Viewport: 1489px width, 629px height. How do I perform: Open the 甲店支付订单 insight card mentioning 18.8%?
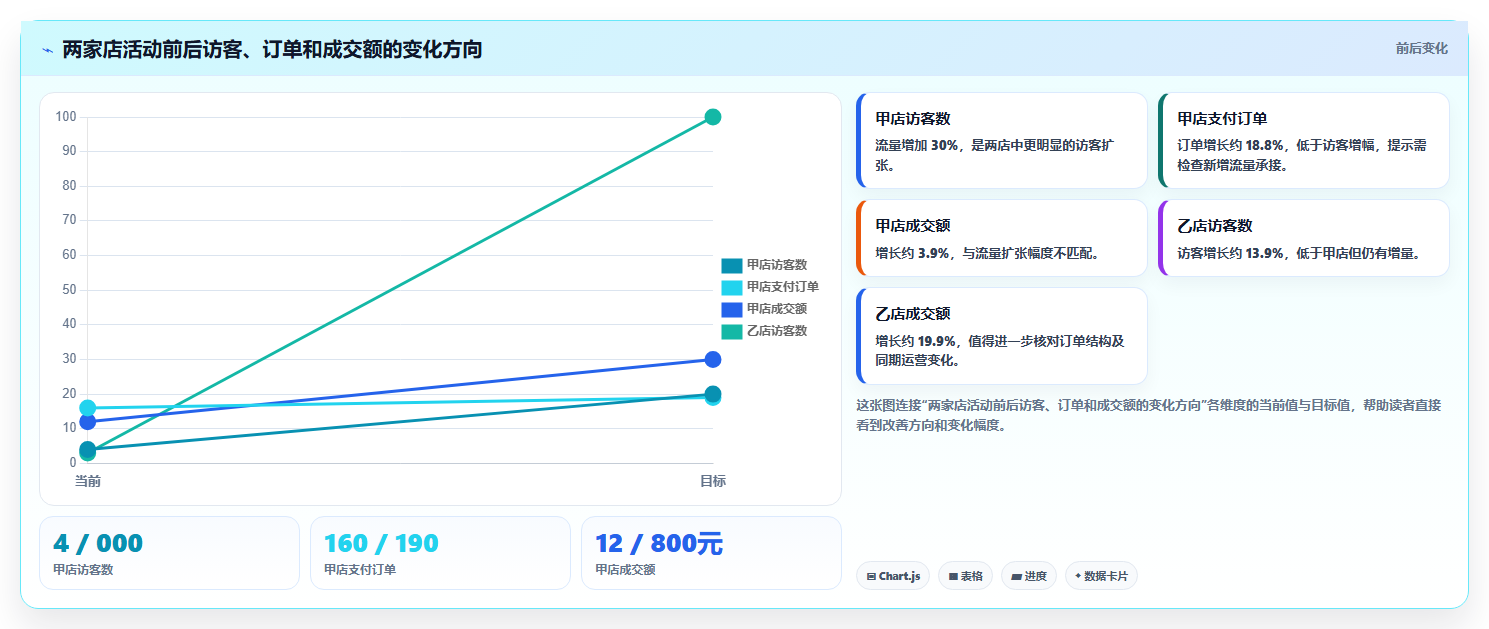(1304, 141)
